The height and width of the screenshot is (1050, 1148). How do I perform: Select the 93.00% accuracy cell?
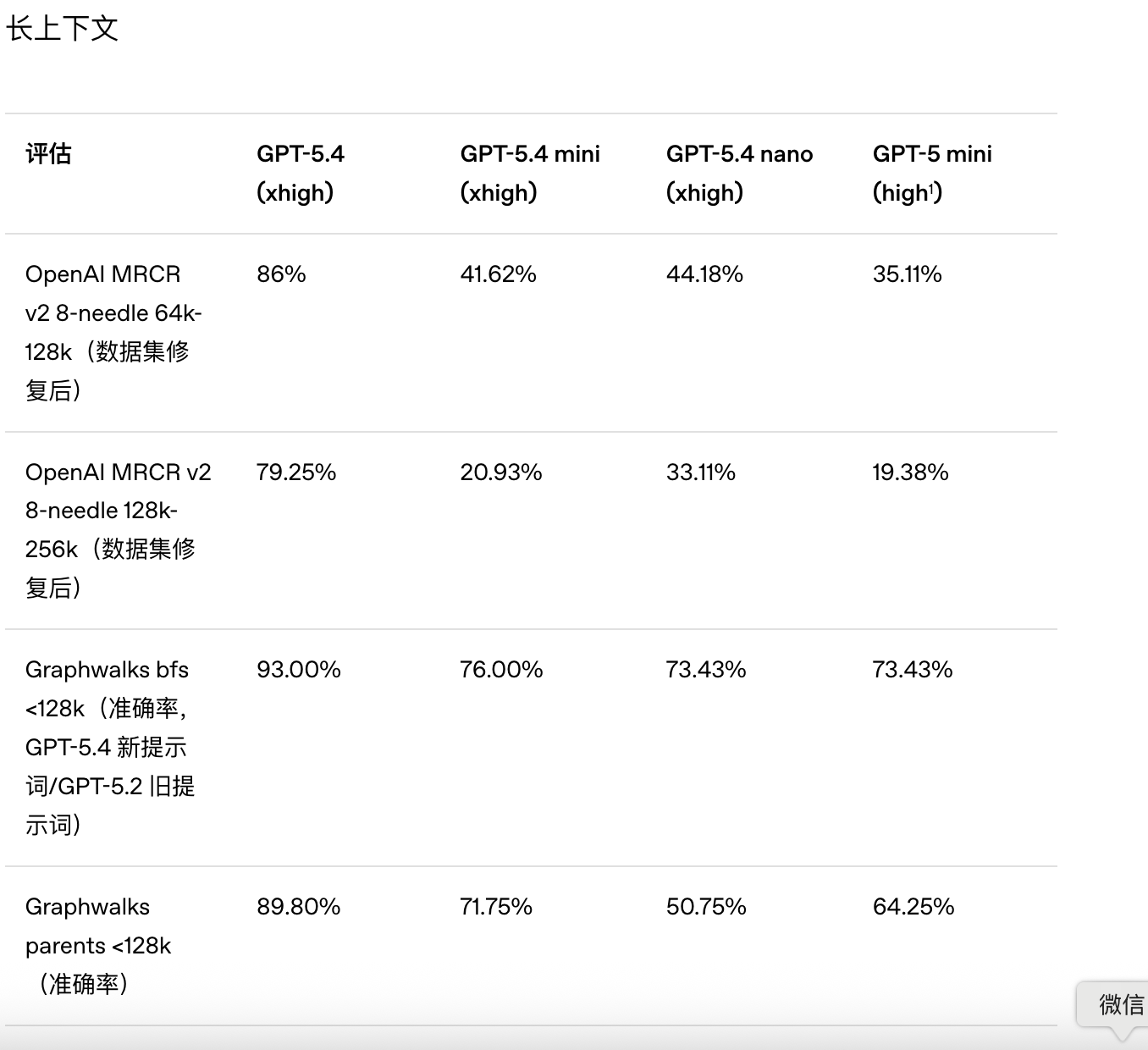pyautogui.click(x=299, y=670)
